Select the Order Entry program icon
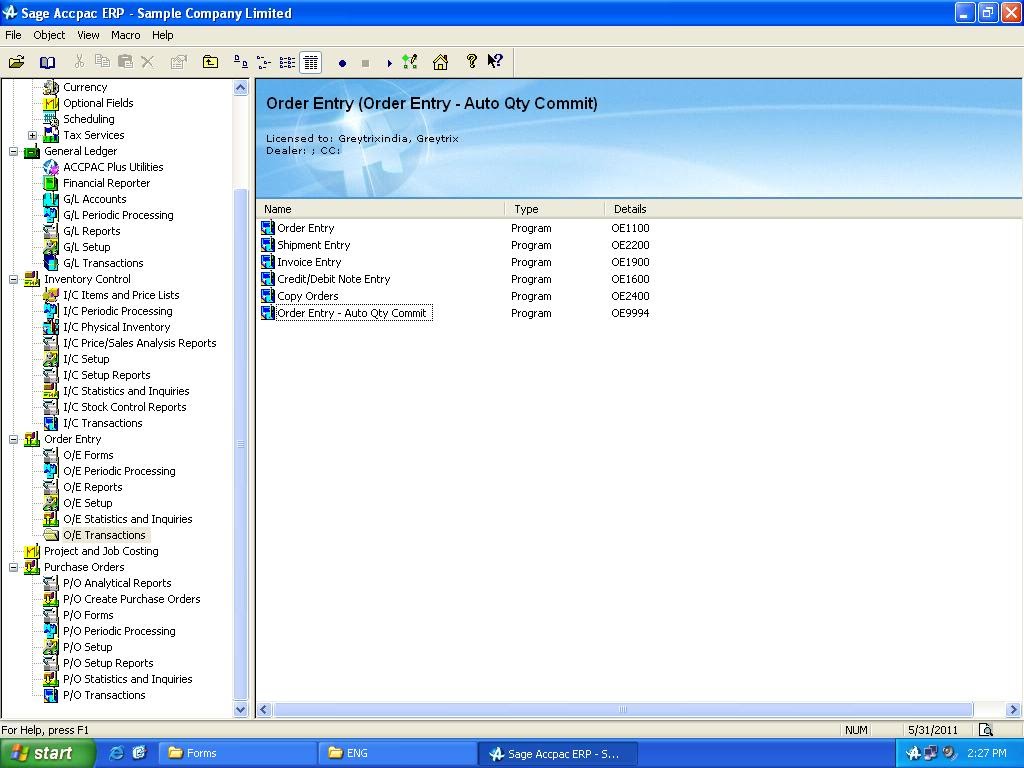The image size is (1024, 768). (x=268, y=228)
